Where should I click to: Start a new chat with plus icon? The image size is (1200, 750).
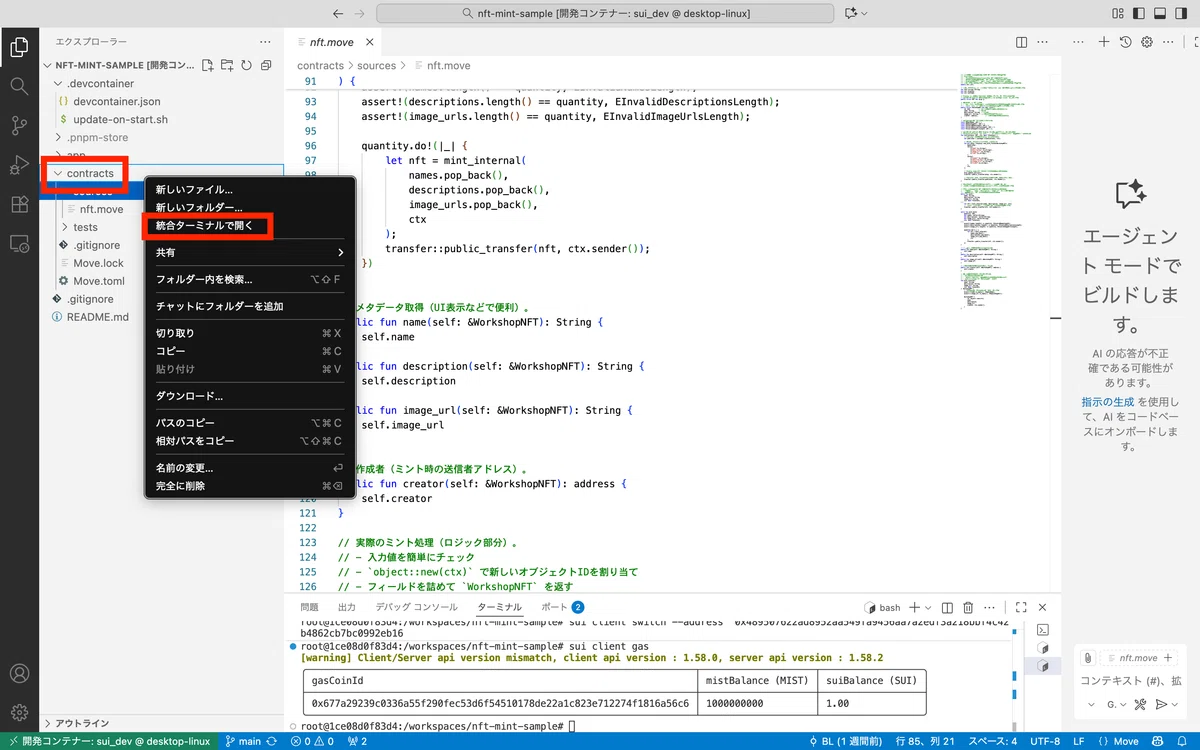[x=1104, y=42]
